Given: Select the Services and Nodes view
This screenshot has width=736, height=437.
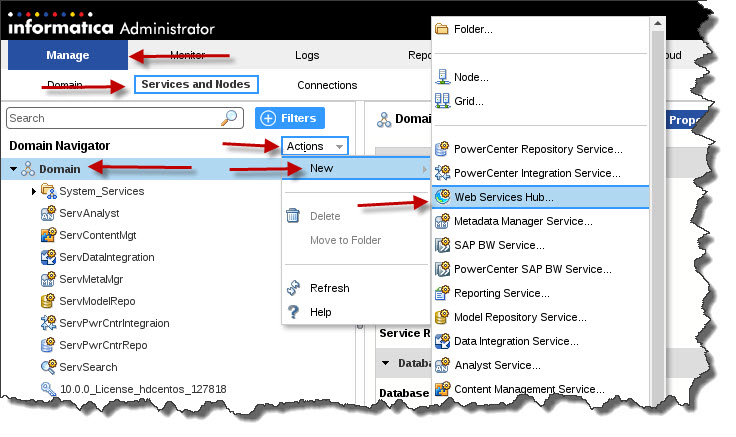Looking at the screenshot, I should (196, 84).
